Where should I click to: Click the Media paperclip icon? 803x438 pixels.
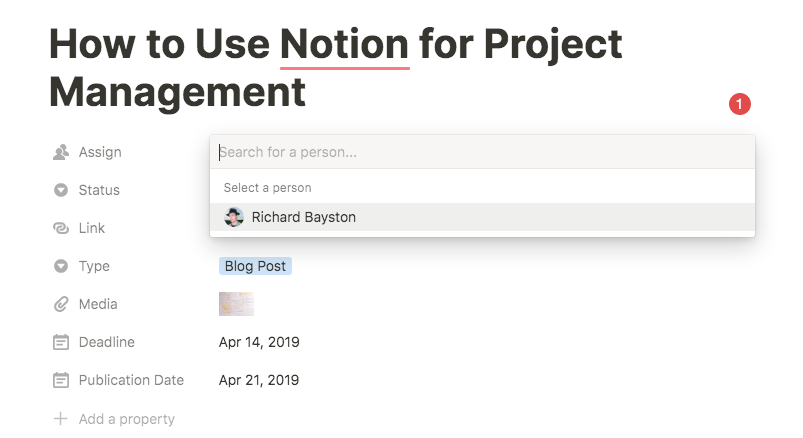pos(61,304)
